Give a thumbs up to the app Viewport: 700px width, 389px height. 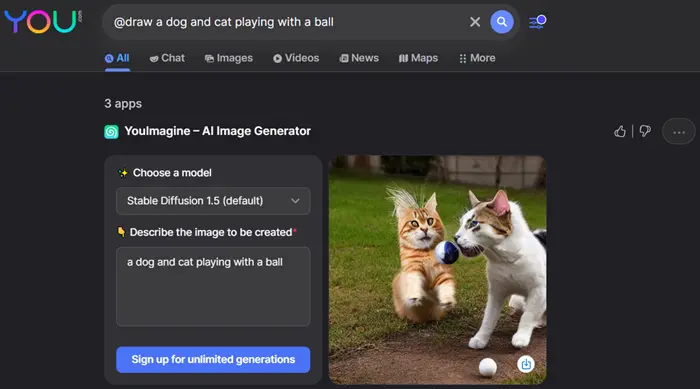620,131
